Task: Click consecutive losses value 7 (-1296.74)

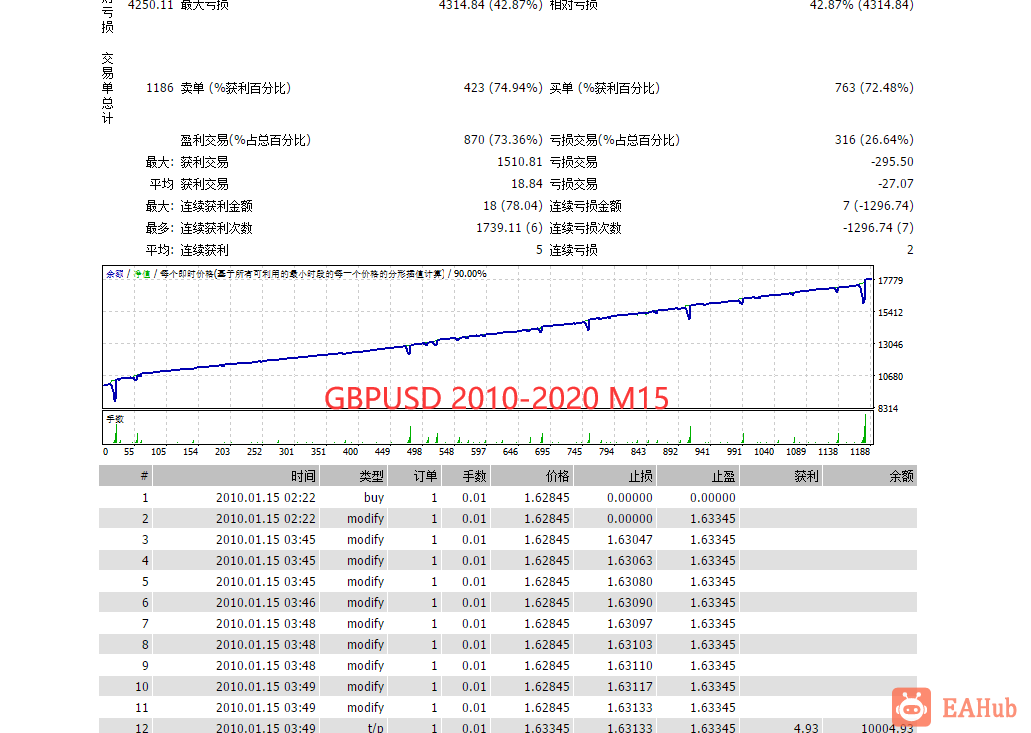Action: [x=878, y=206]
